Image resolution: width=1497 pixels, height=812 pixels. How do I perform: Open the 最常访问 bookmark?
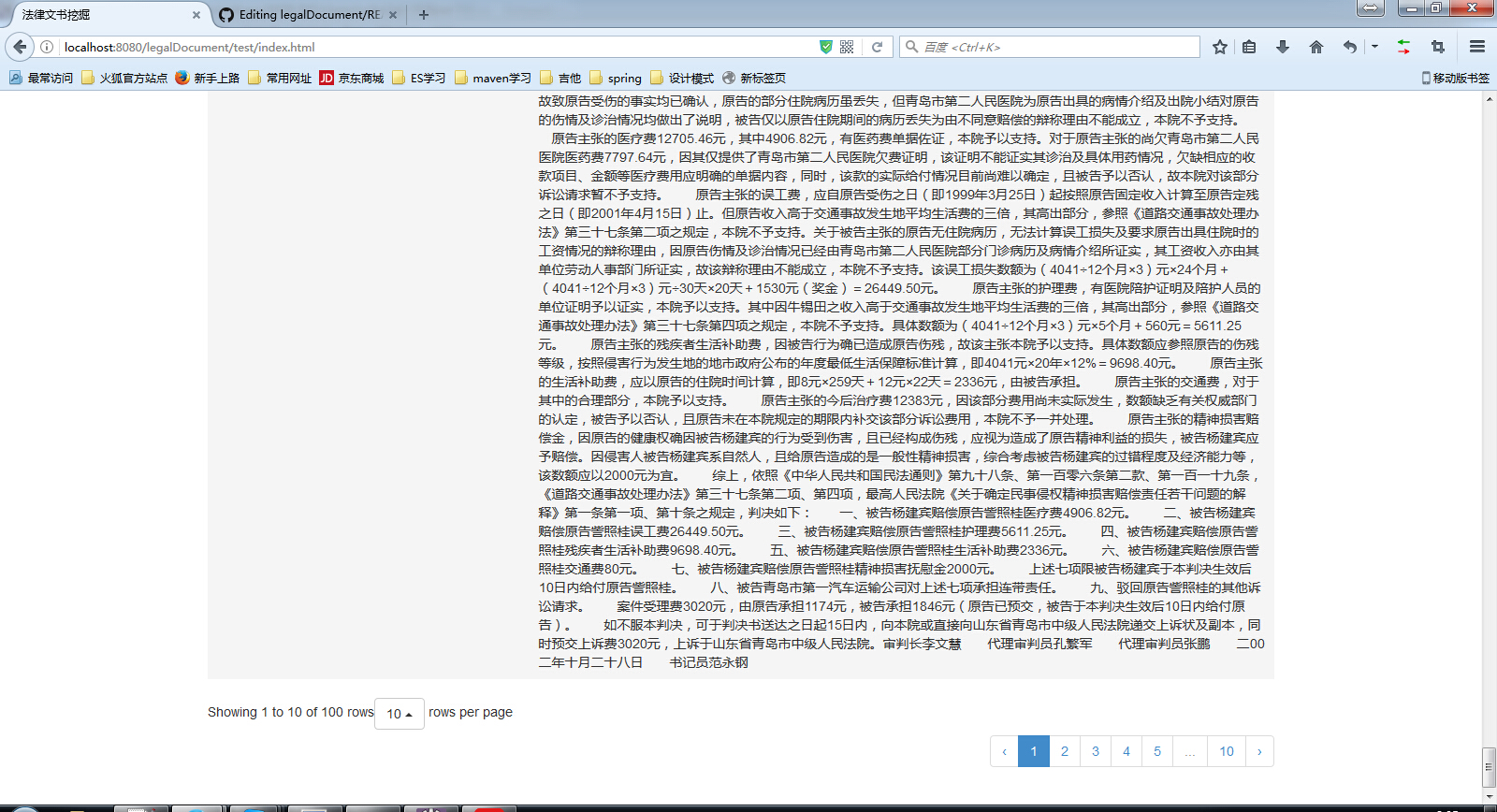coord(41,78)
